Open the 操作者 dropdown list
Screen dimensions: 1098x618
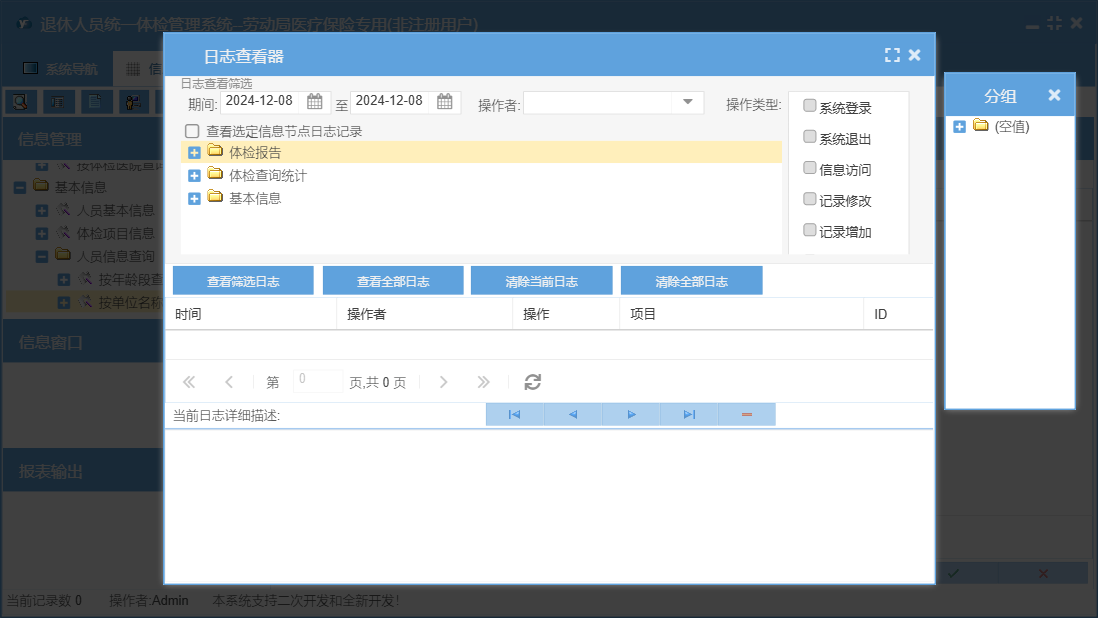click(688, 102)
